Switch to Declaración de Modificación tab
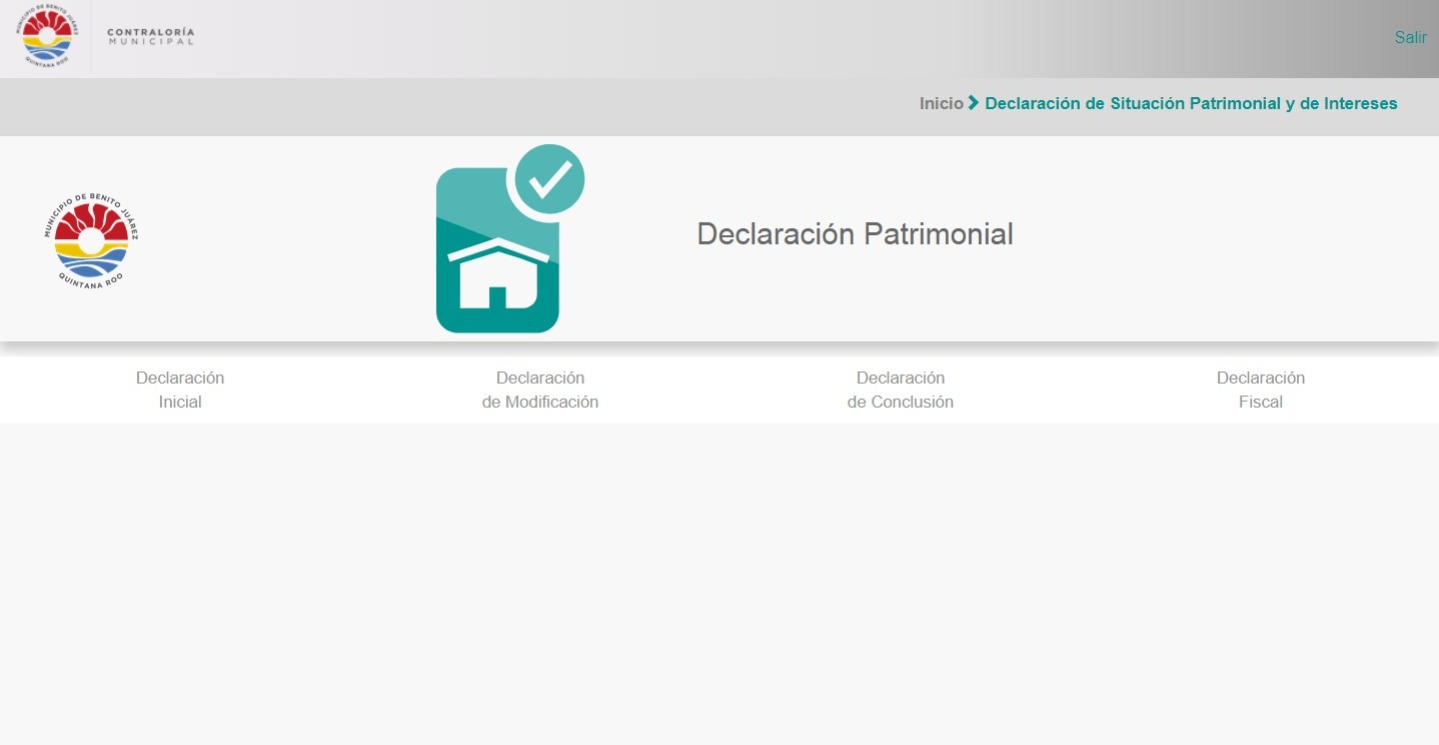This screenshot has width=1439, height=745. pyautogui.click(x=540, y=390)
